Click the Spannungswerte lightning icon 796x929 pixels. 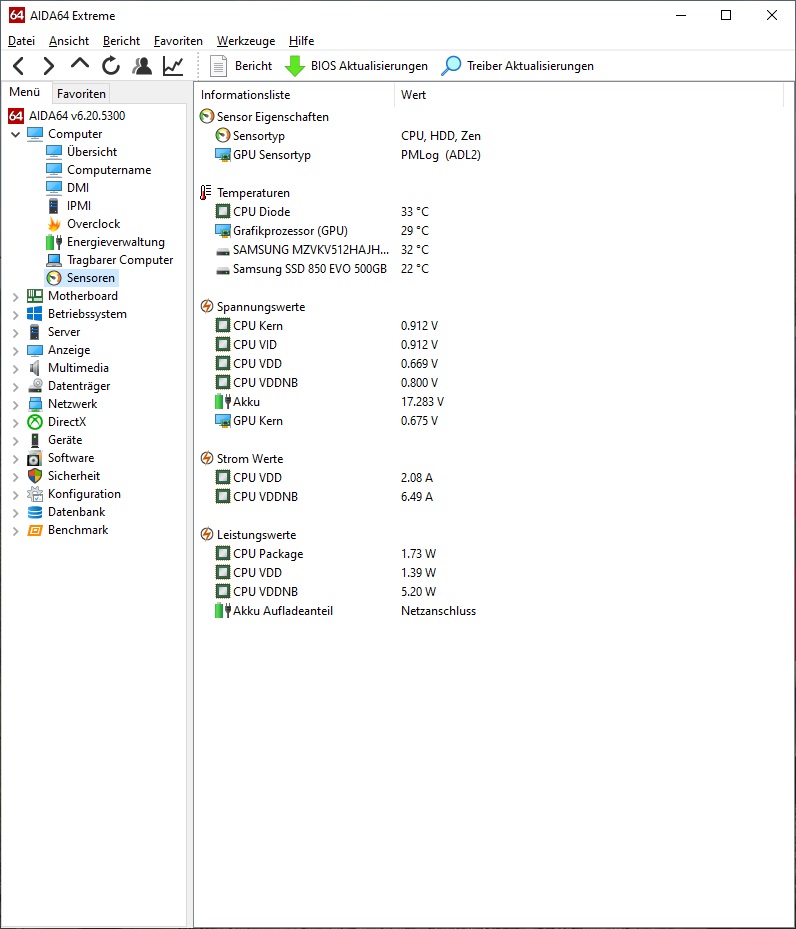207,306
